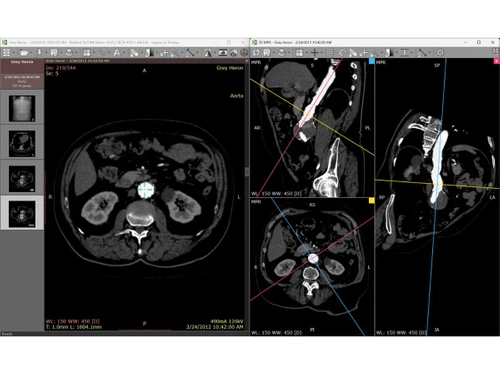This screenshot has width=500, height=375.
Task: Click the 3D volume rendering icon
Action: click(223, 52)
